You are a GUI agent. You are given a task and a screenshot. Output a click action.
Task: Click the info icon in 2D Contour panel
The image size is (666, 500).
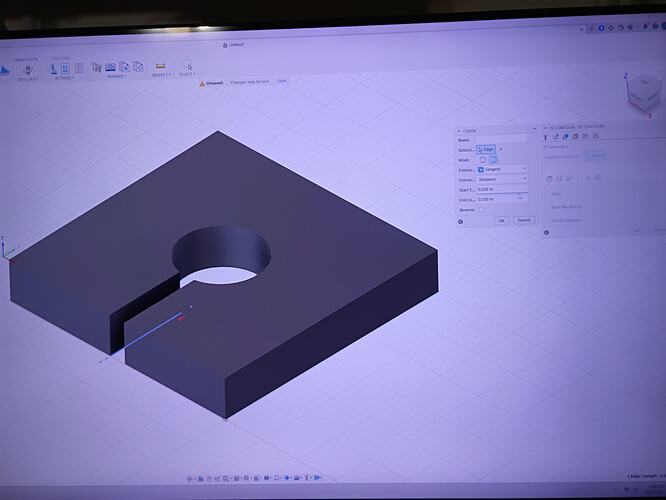pos(547,232)
